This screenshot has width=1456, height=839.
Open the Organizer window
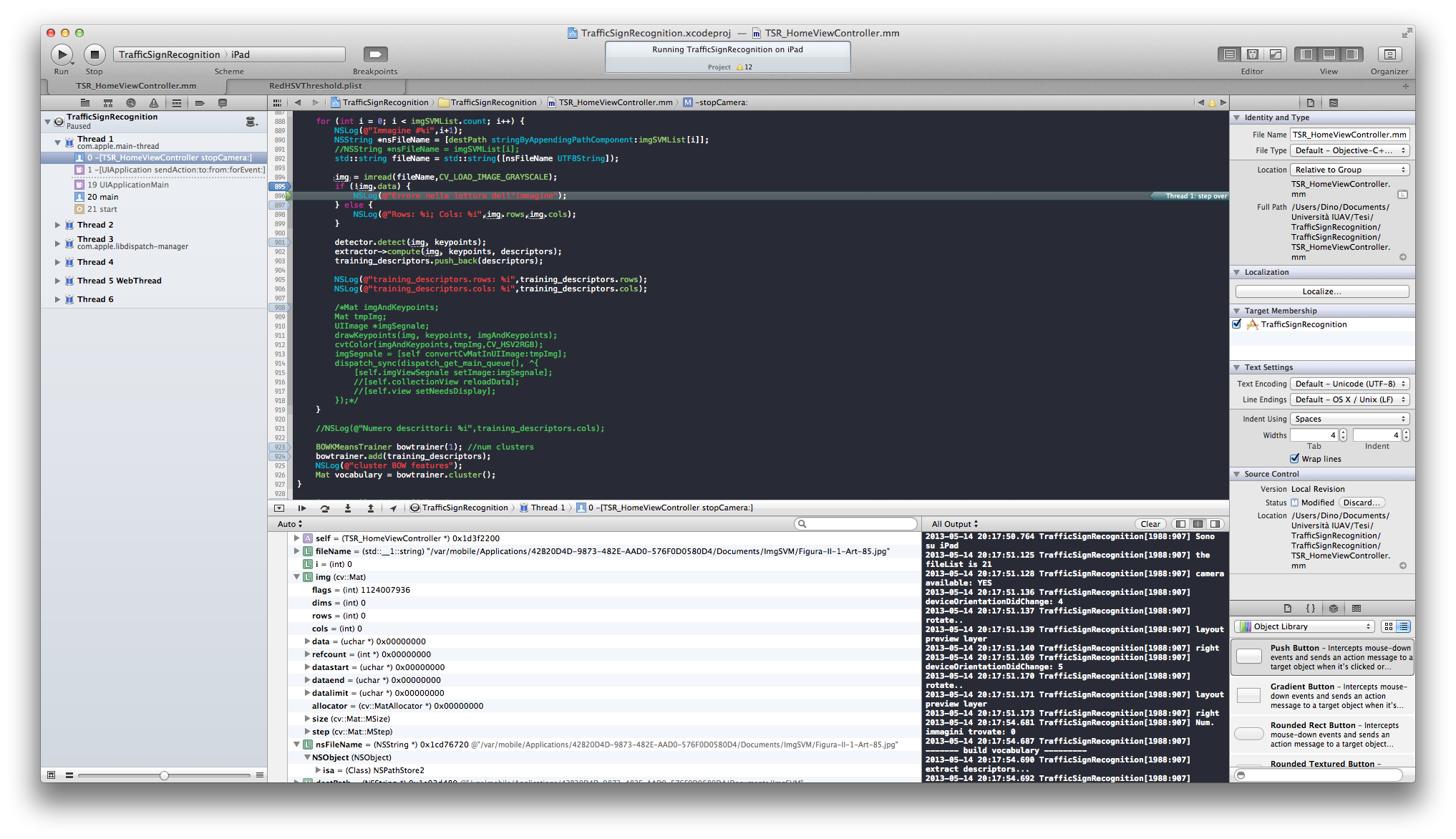[1389, 54]
